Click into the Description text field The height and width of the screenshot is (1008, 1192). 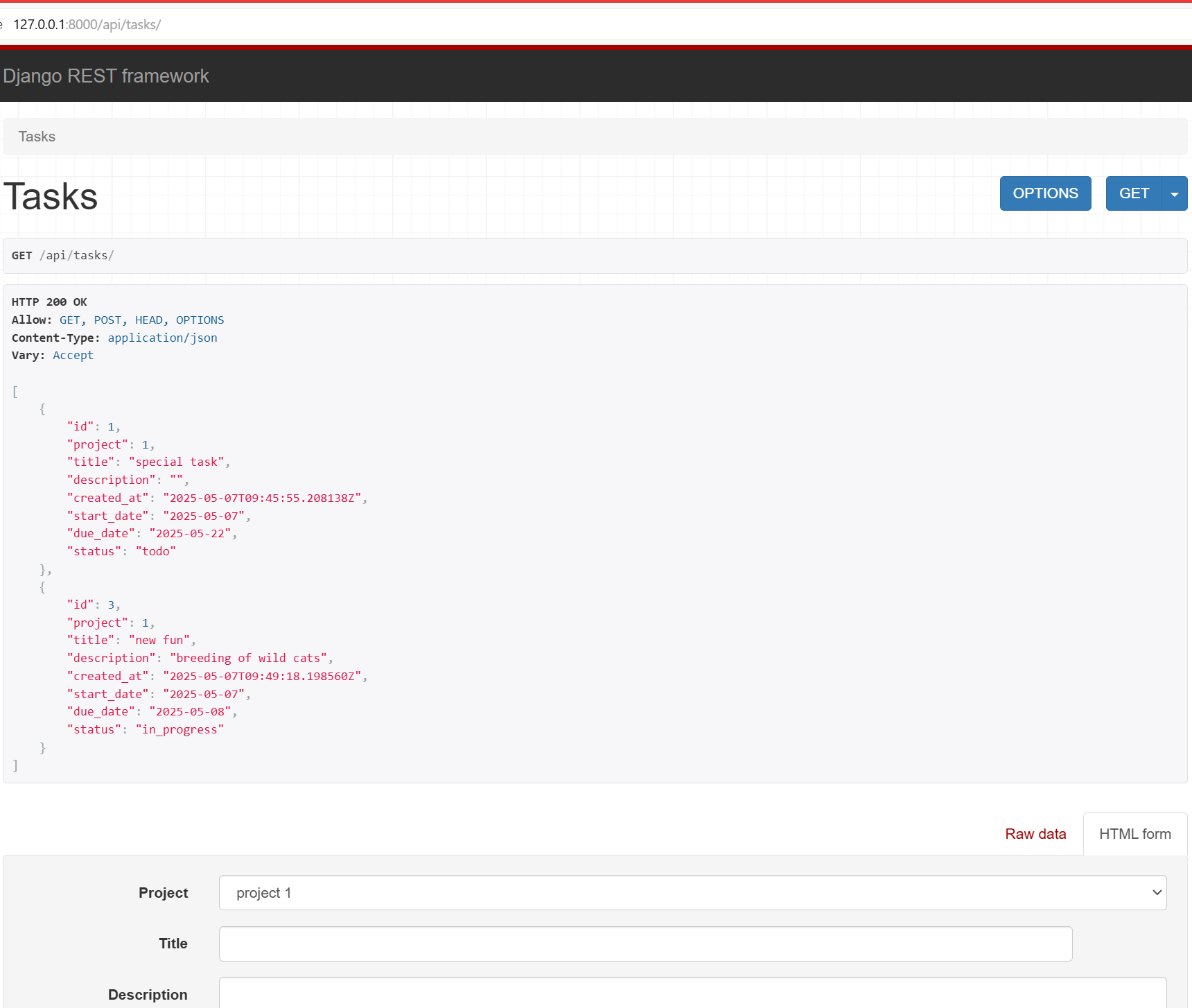coord(692,993)
